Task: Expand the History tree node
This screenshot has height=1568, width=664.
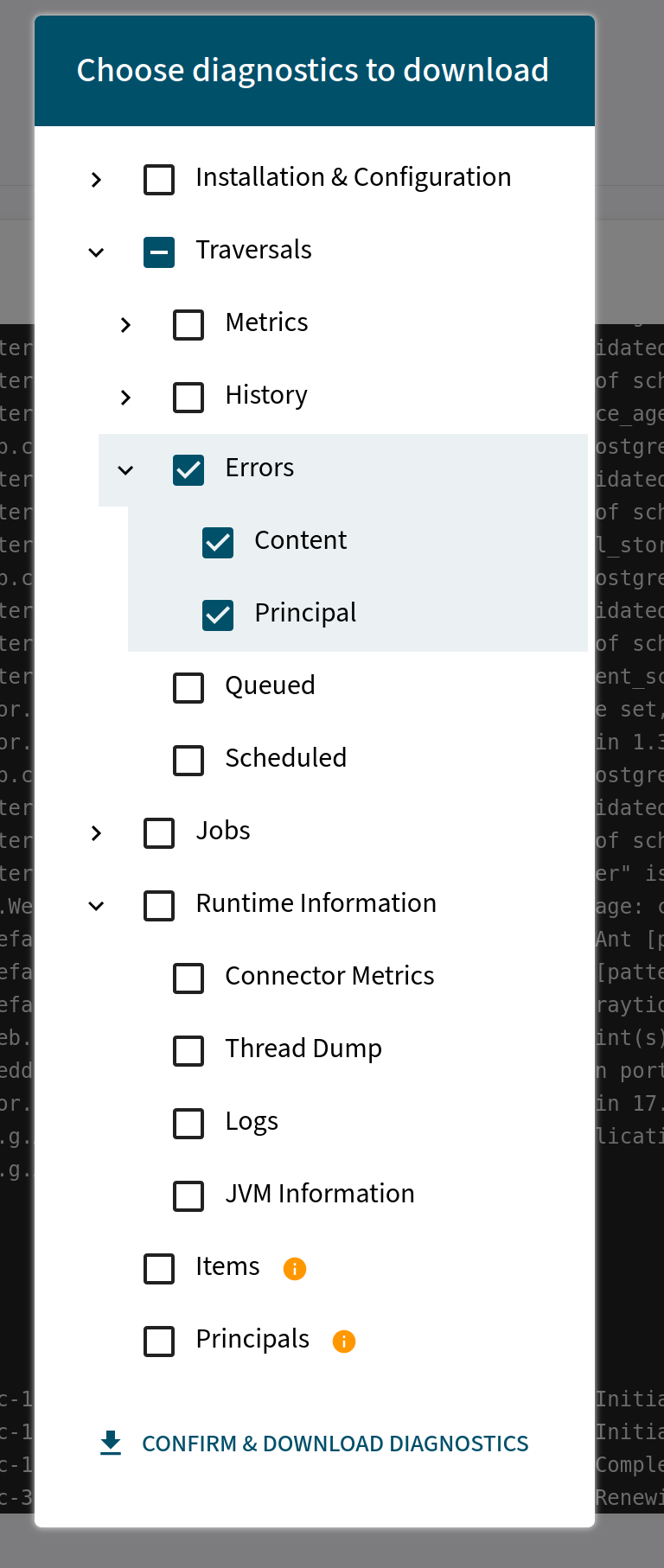Action: click(x=125, y=398)
